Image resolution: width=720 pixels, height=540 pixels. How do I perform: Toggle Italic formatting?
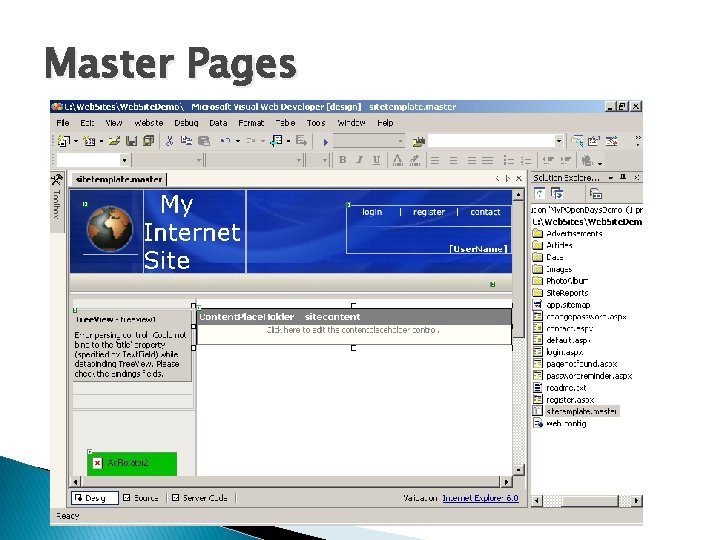(360, 160)
